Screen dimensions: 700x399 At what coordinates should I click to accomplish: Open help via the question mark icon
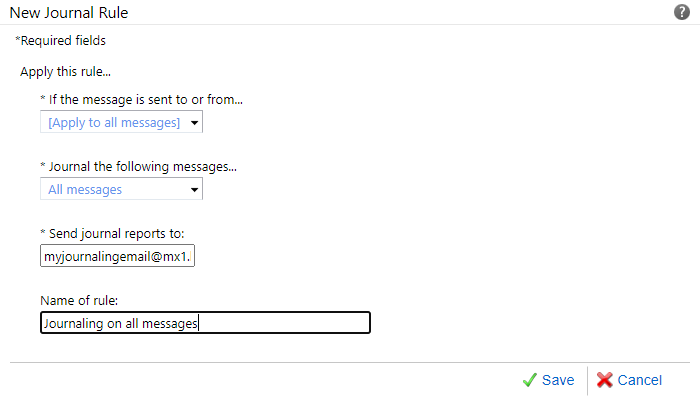point(681,12)
